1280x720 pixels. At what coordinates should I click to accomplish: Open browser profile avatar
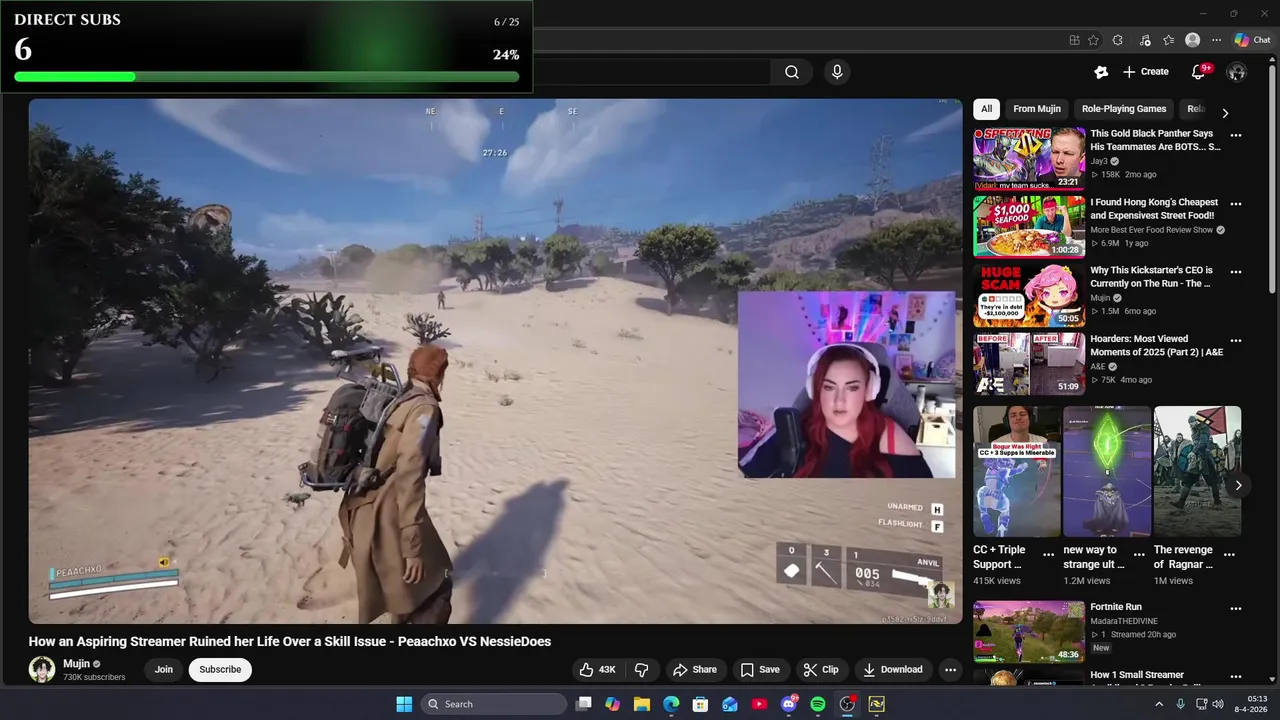(1192, 40)
